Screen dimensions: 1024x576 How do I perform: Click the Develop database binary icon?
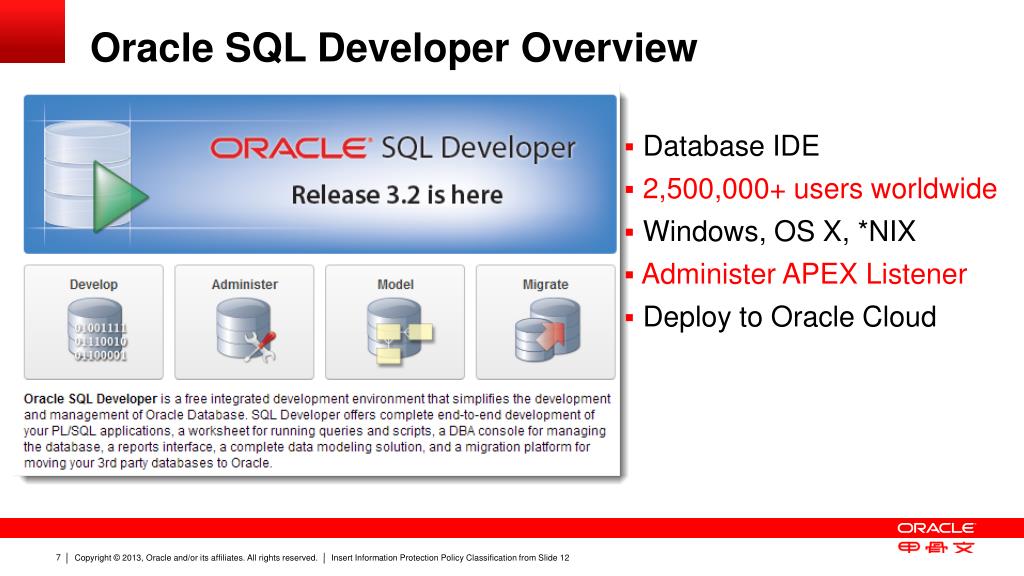(97, 330)
